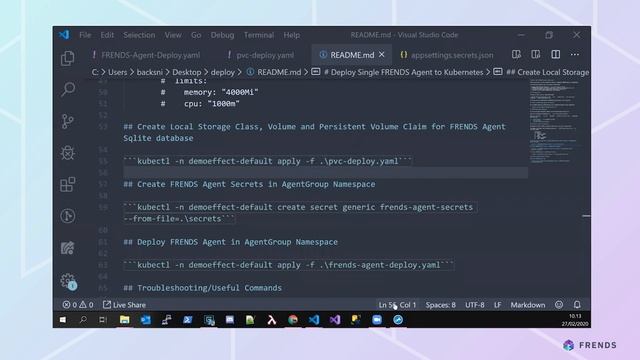Open the Debug view bug icon
640x360 pixels.
(68, 153)
